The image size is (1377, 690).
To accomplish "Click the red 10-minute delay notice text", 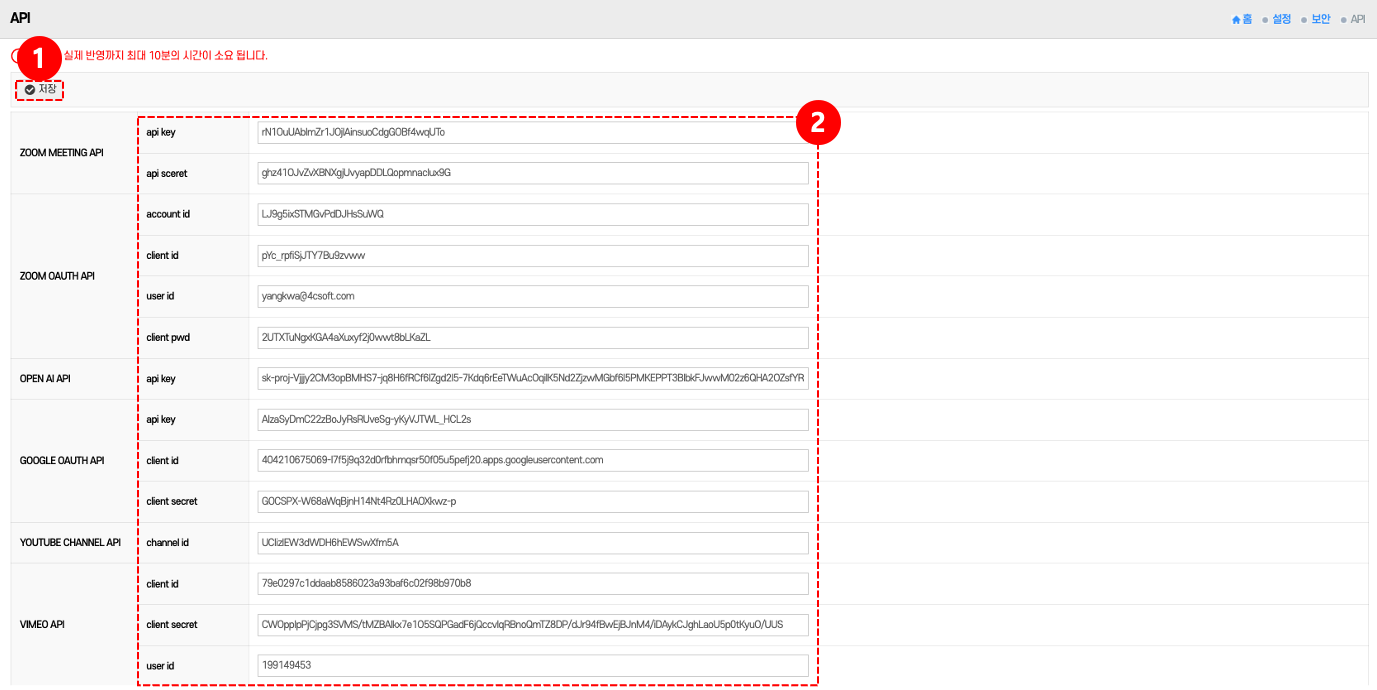I will click(165, 56).
